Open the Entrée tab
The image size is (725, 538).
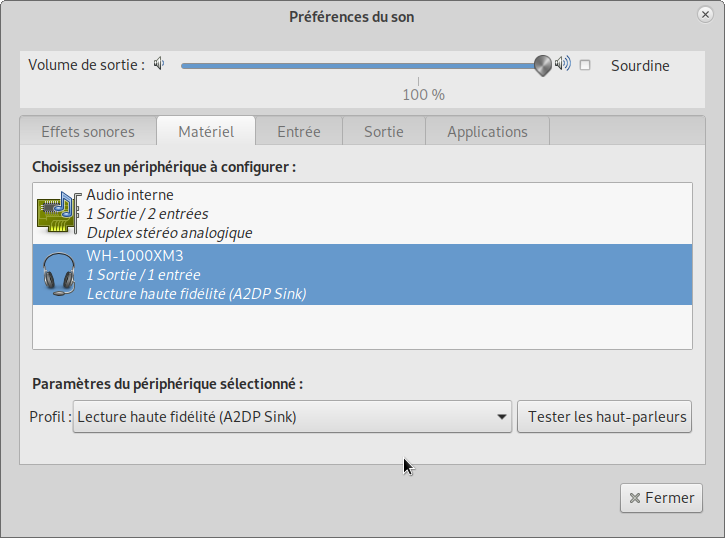coord(299,132)
